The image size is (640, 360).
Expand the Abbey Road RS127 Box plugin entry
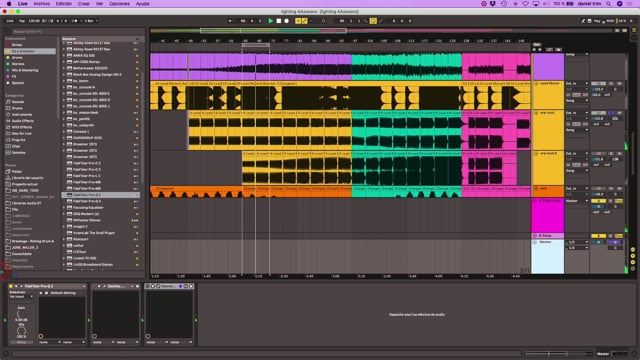click(64, 49)
